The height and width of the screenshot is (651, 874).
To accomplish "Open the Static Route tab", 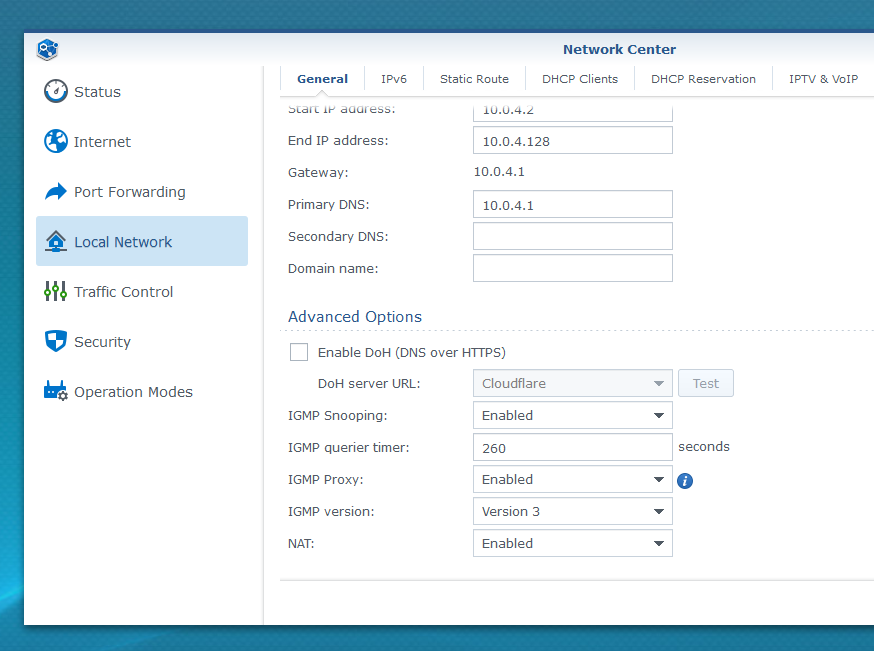I will tap(474, 79).
